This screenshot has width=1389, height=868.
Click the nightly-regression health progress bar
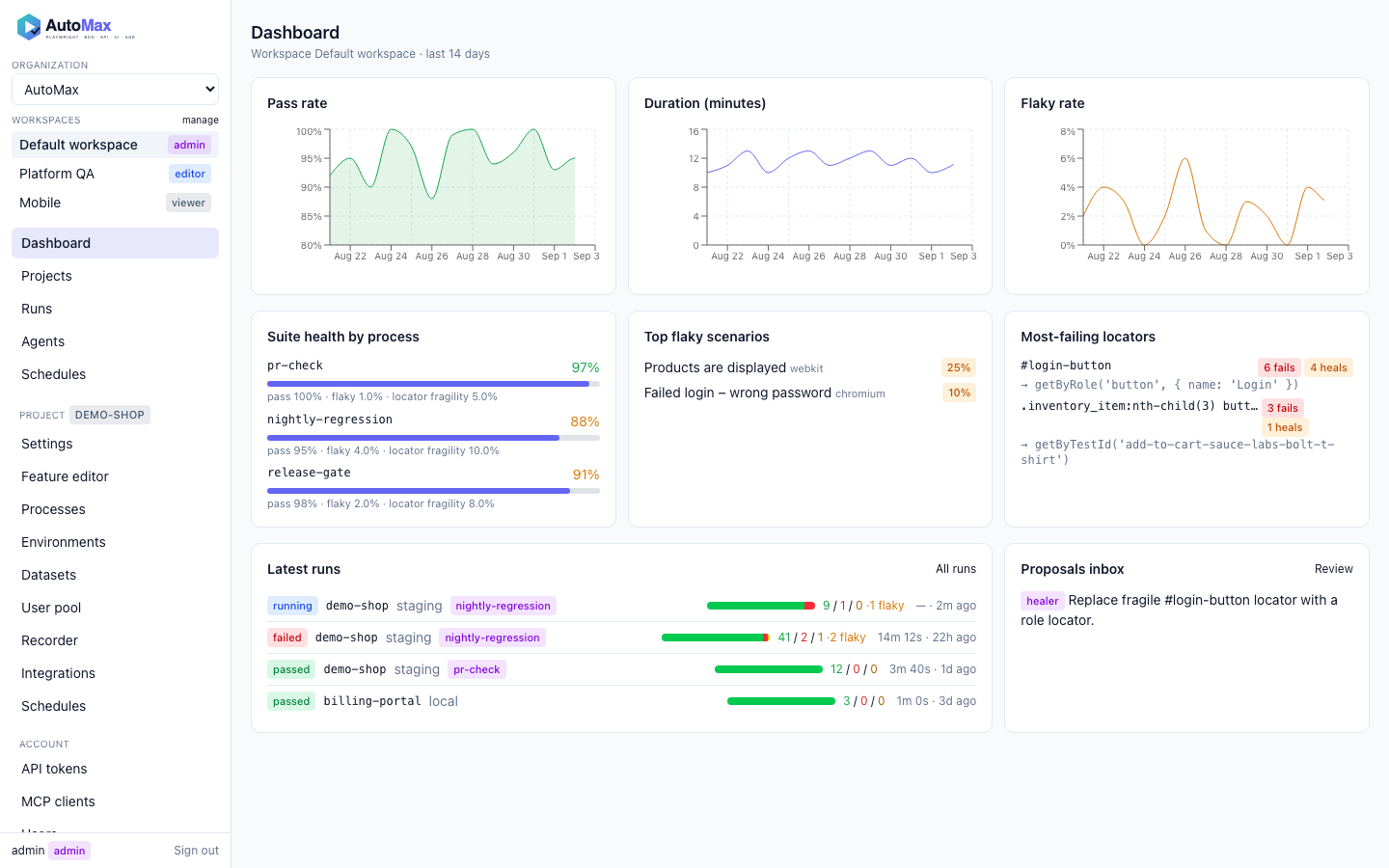(x=433, y=438)
